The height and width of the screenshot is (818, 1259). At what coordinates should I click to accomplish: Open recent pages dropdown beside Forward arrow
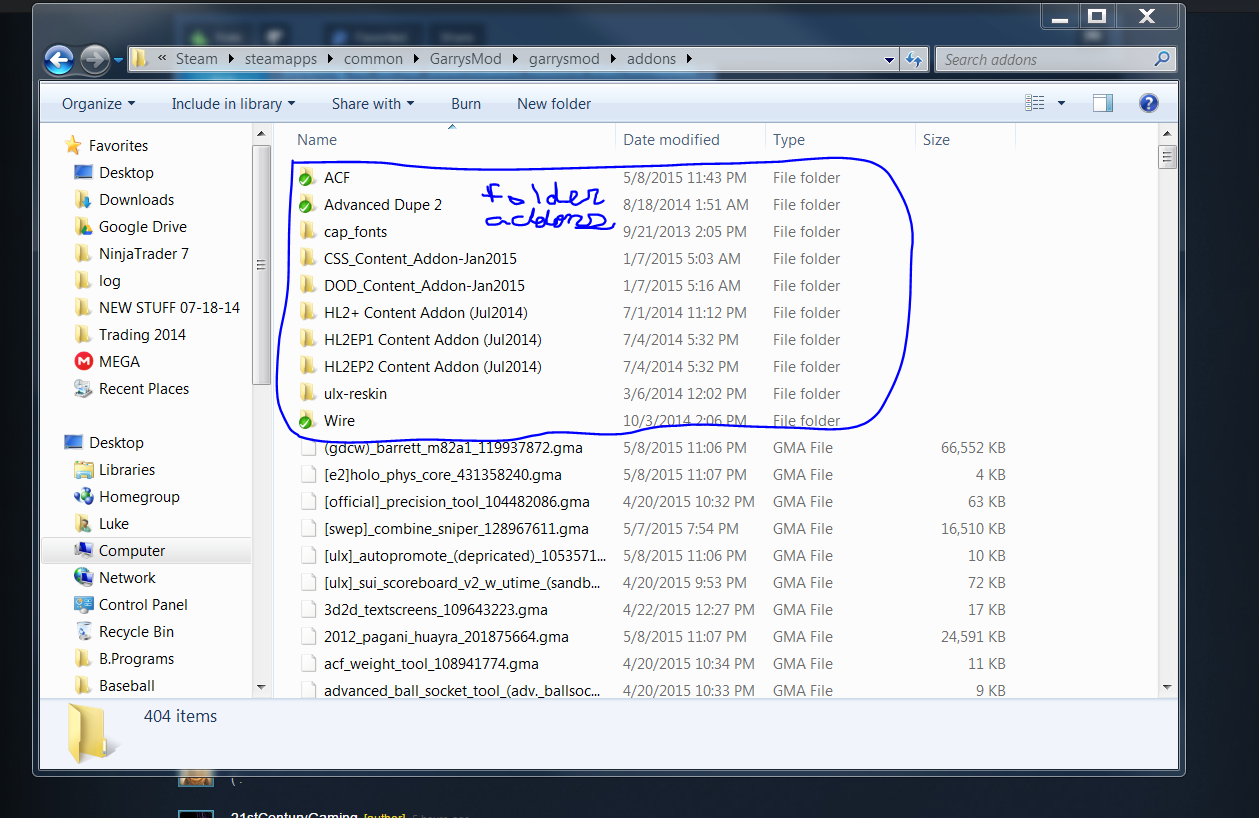(x=118, y=60)
